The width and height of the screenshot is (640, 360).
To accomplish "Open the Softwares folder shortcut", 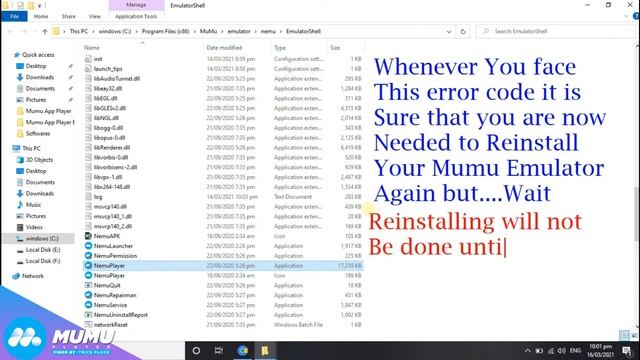I will pos(38,133).
